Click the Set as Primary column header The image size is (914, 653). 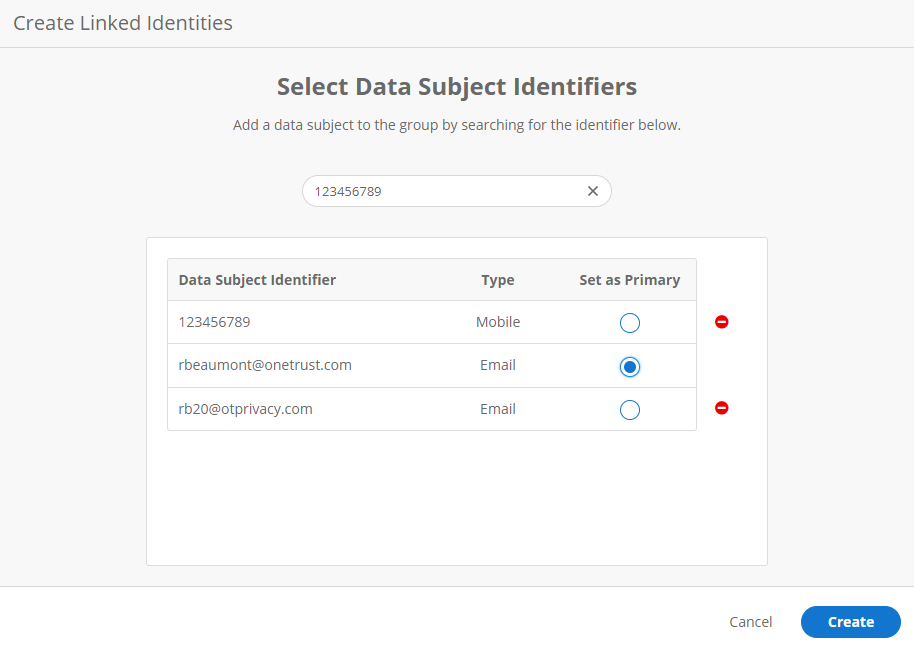coord(630,280)
